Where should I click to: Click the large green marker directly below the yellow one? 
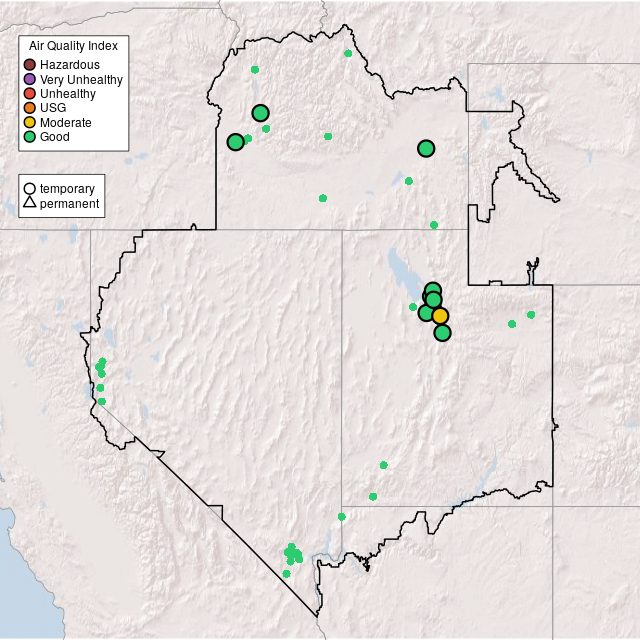(443, 333)
